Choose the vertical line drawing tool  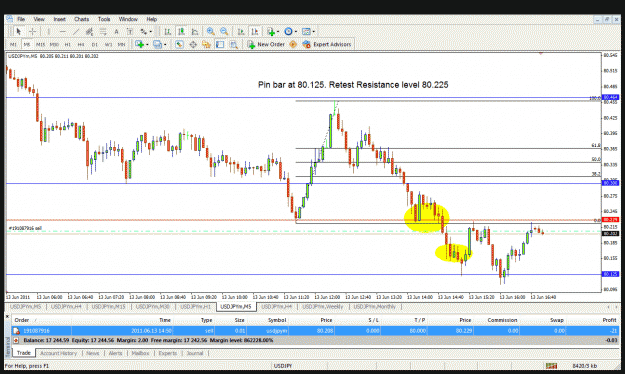pyautogui.click(x=49, y=31)
